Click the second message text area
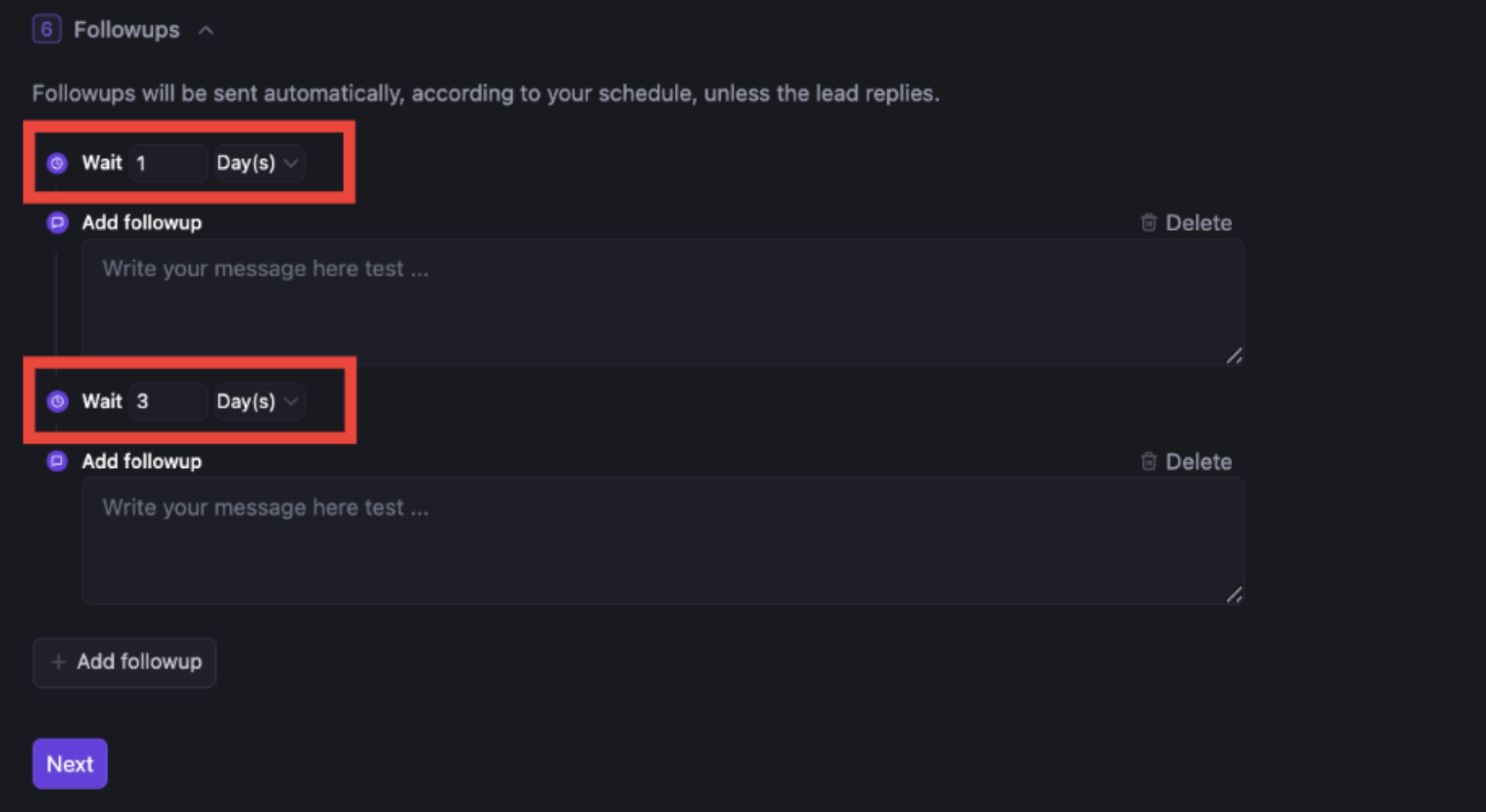Image resolution: width=1486 pixels, height=812 pixels. 663,540
